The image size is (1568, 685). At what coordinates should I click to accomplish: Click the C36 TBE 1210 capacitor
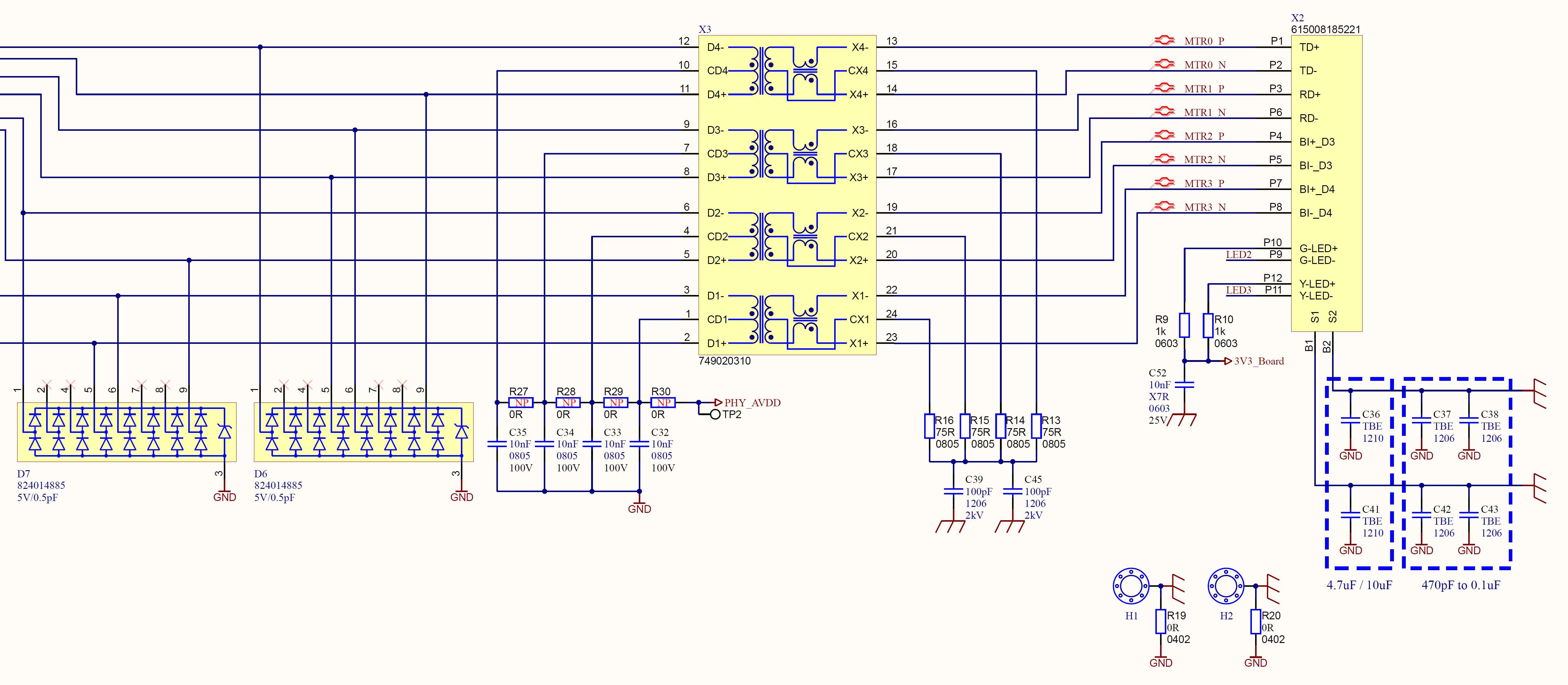pyautogui.click(x=1350, y=420)
